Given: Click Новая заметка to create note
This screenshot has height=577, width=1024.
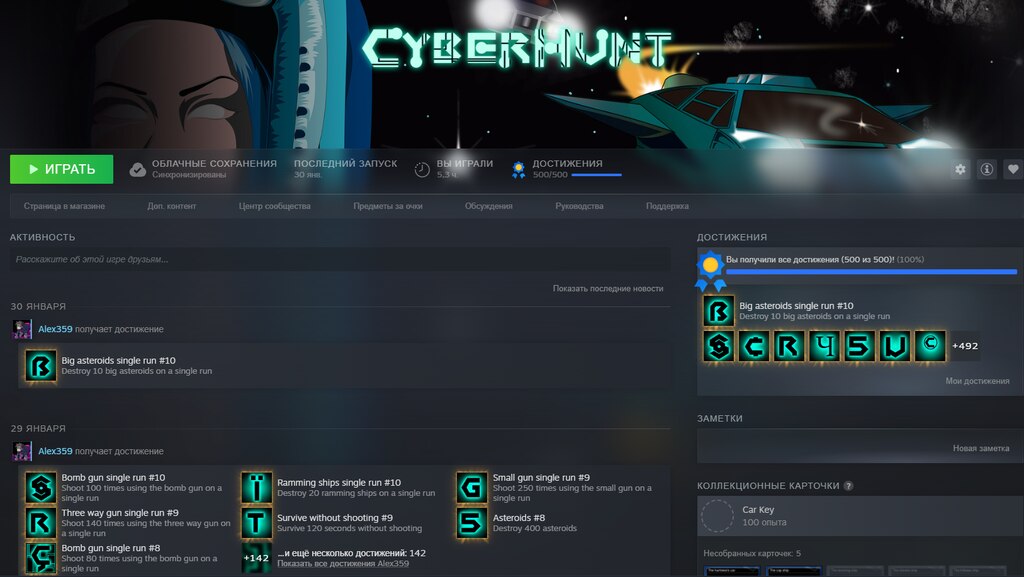Looking at the screenshot, I should (x=981, y=448).
